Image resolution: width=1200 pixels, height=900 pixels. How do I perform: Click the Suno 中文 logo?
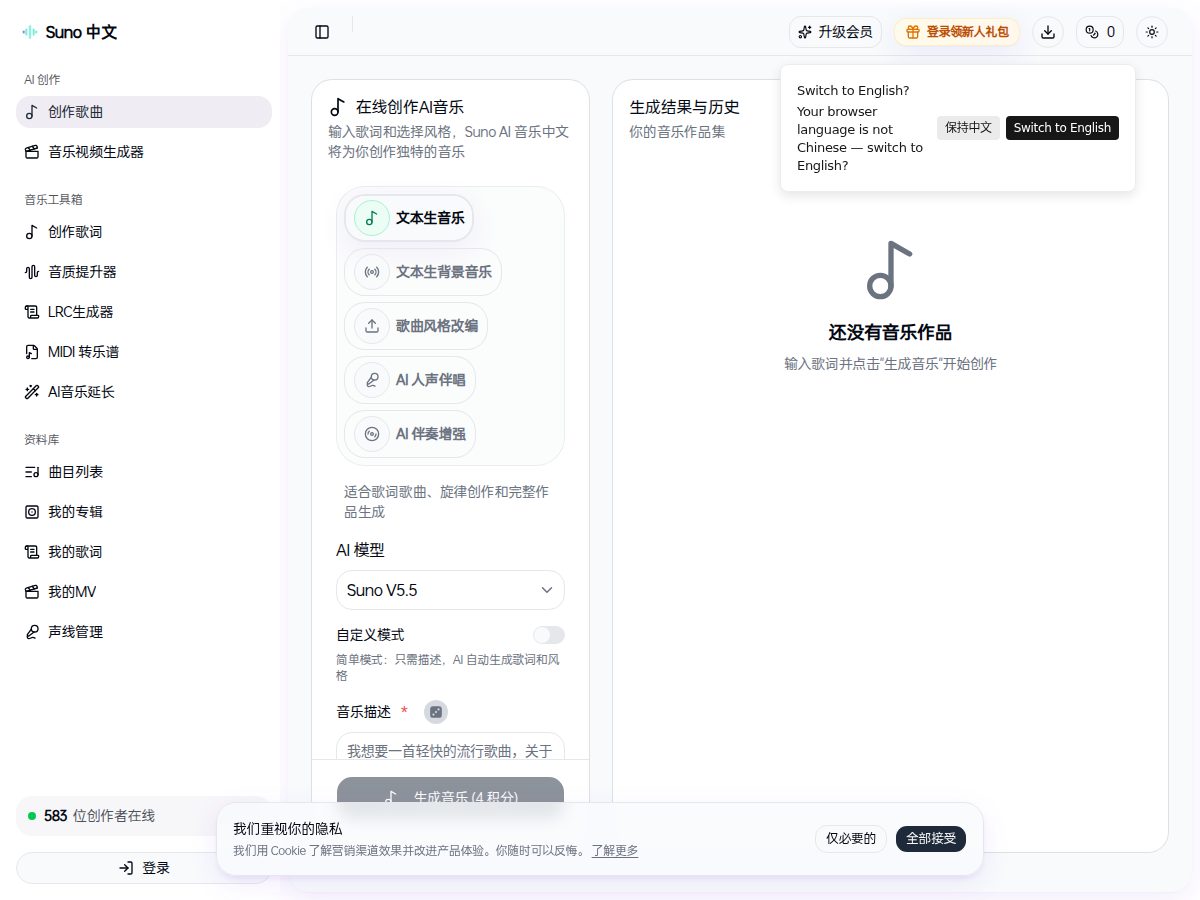pyautogui.click(x=70, y=32)
